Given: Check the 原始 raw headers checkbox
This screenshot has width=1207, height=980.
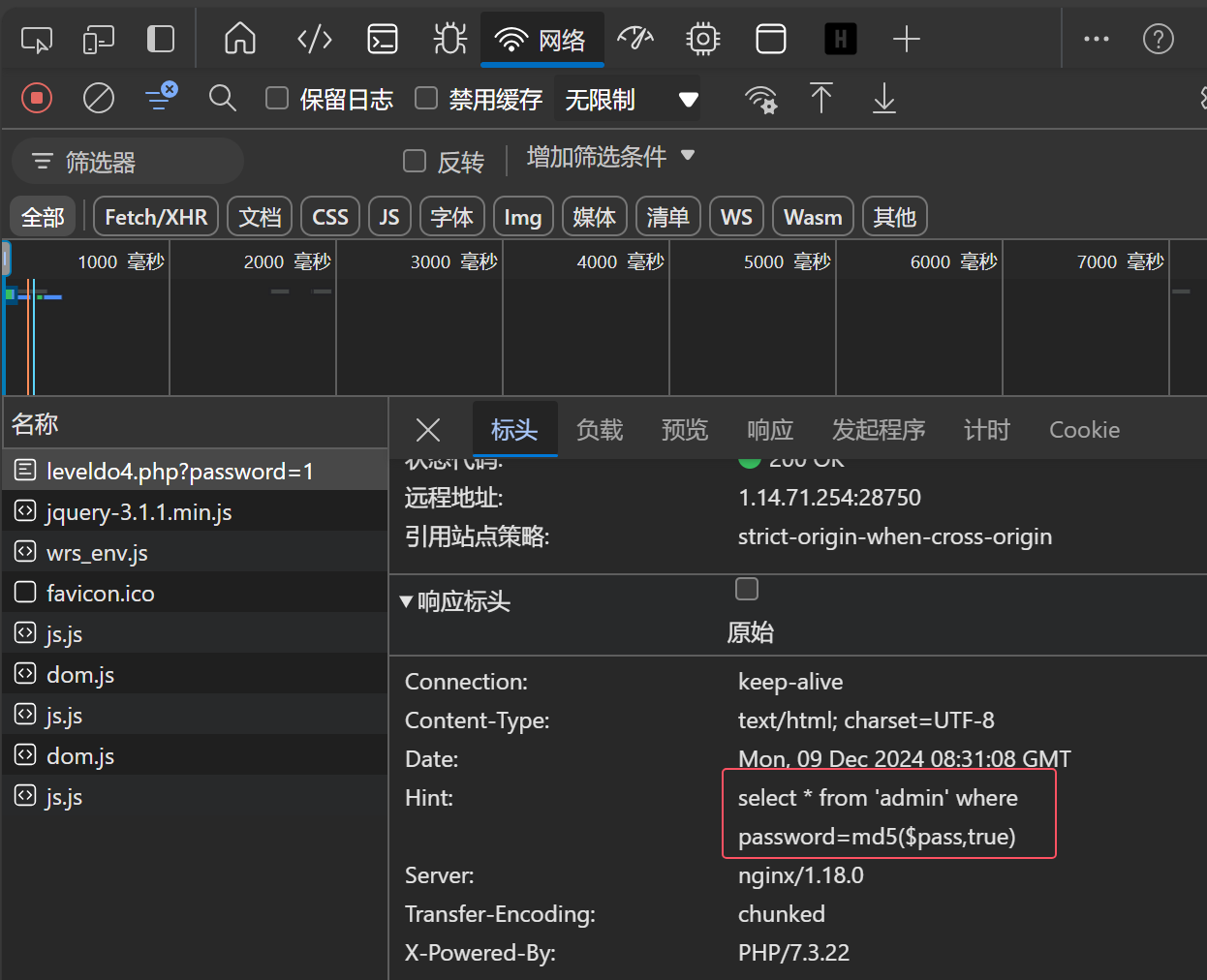Looking at the screenshot, I should click(x=747, y=589).
